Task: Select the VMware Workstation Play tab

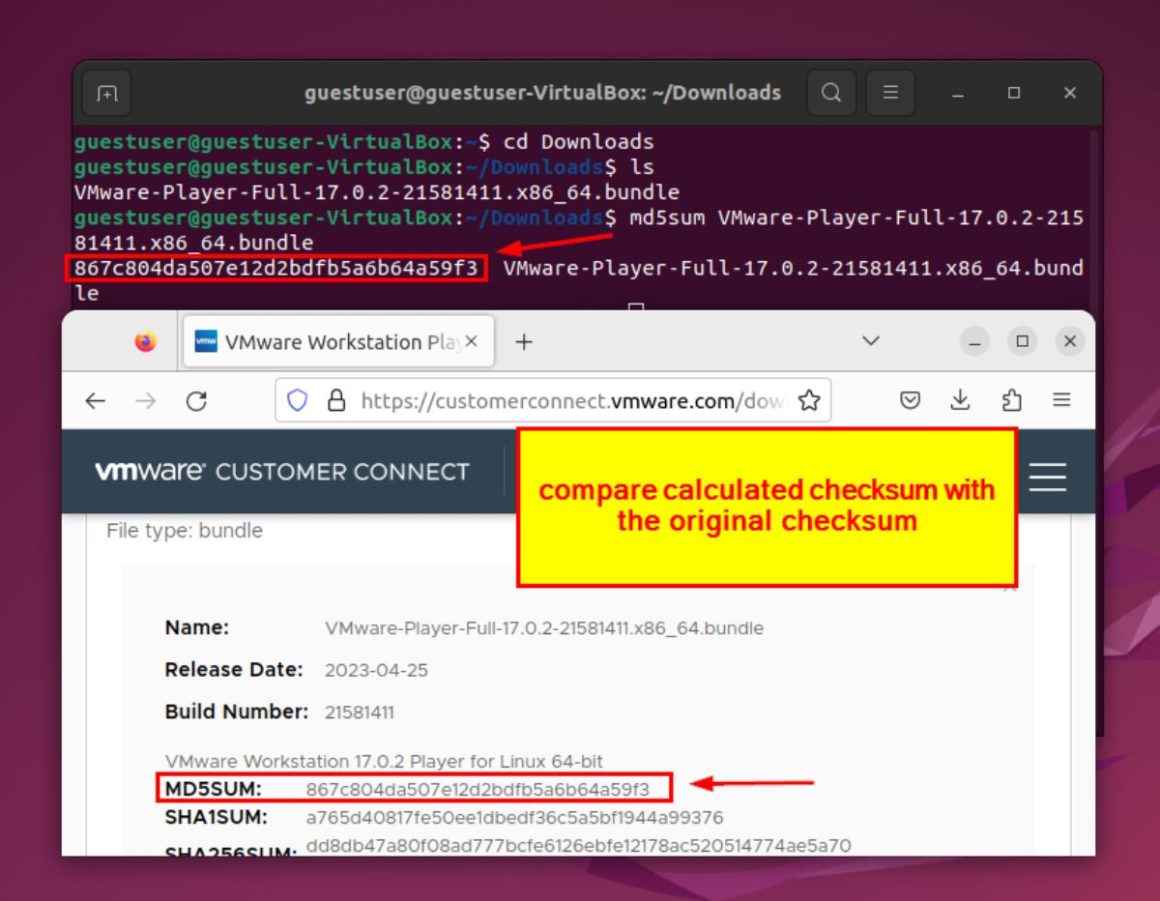Action: (330, 341)
